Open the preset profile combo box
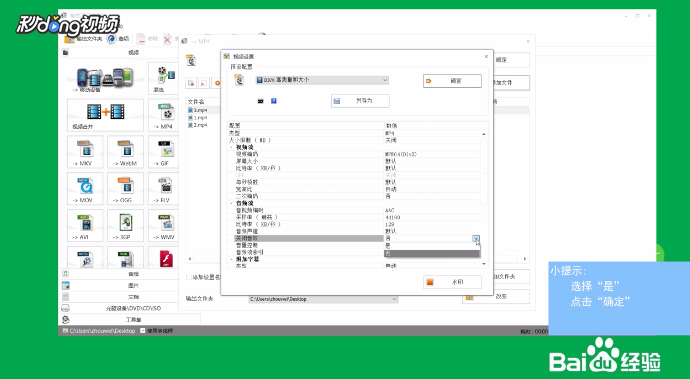Viewport: 690px width, 379px height. click(322, 80)
